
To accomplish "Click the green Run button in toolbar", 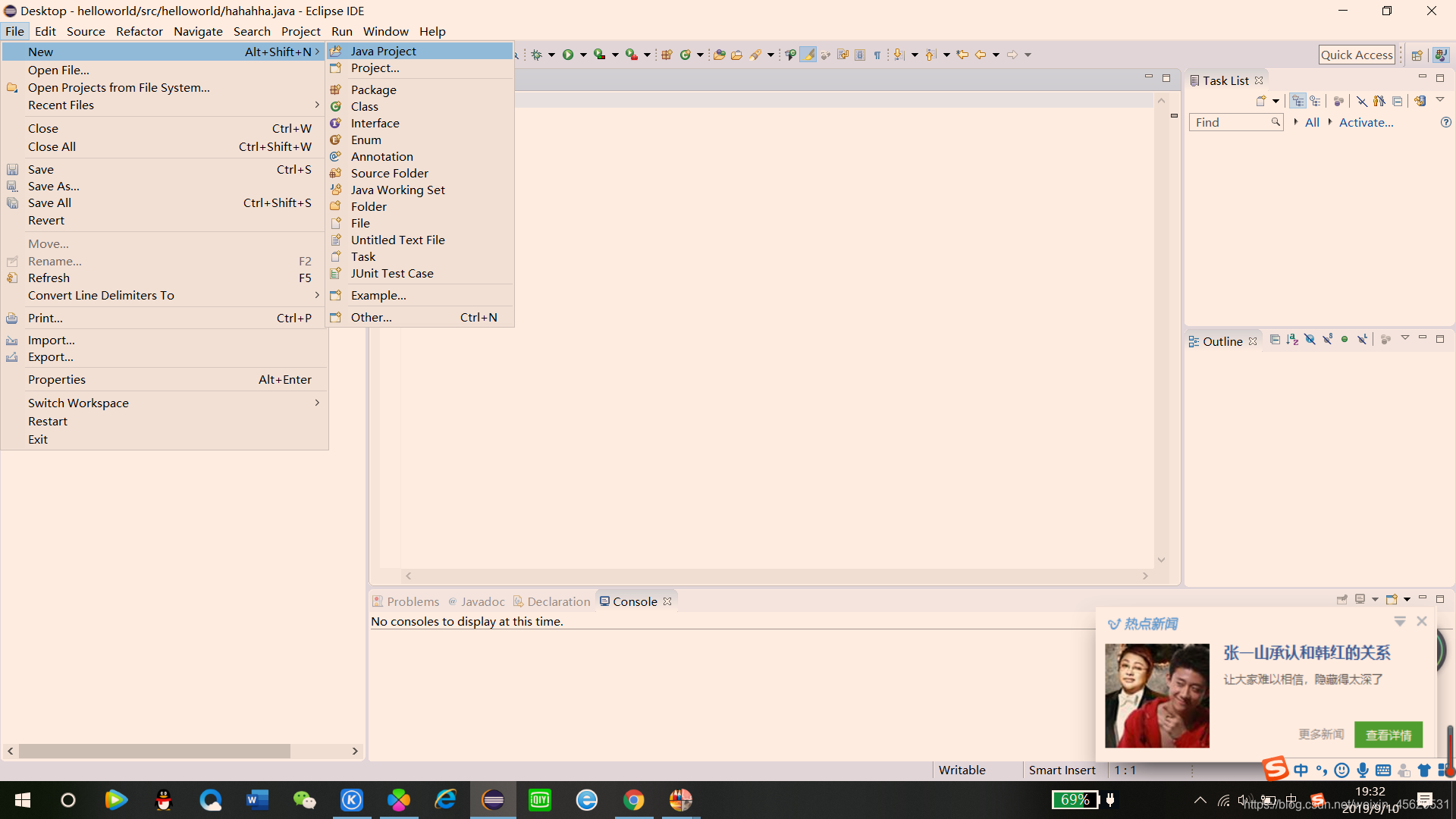I will pyautogui.click(x=567, y=55).
